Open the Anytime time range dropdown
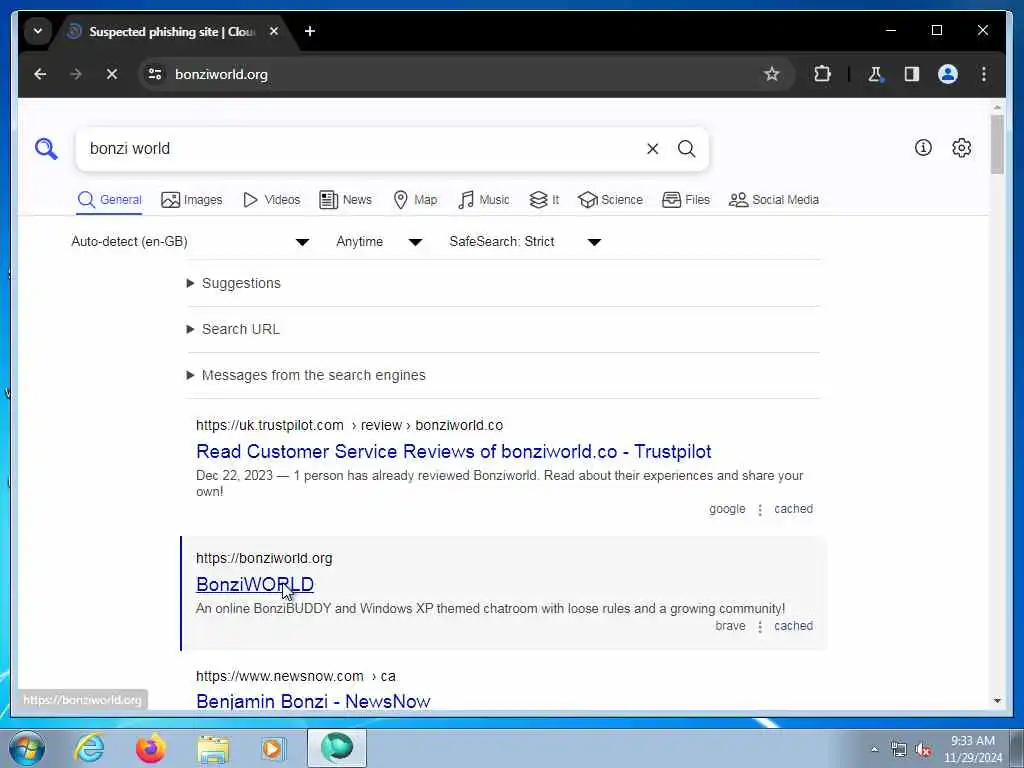The height and width of the screenshot is (768, 1024). coord(379,242)
